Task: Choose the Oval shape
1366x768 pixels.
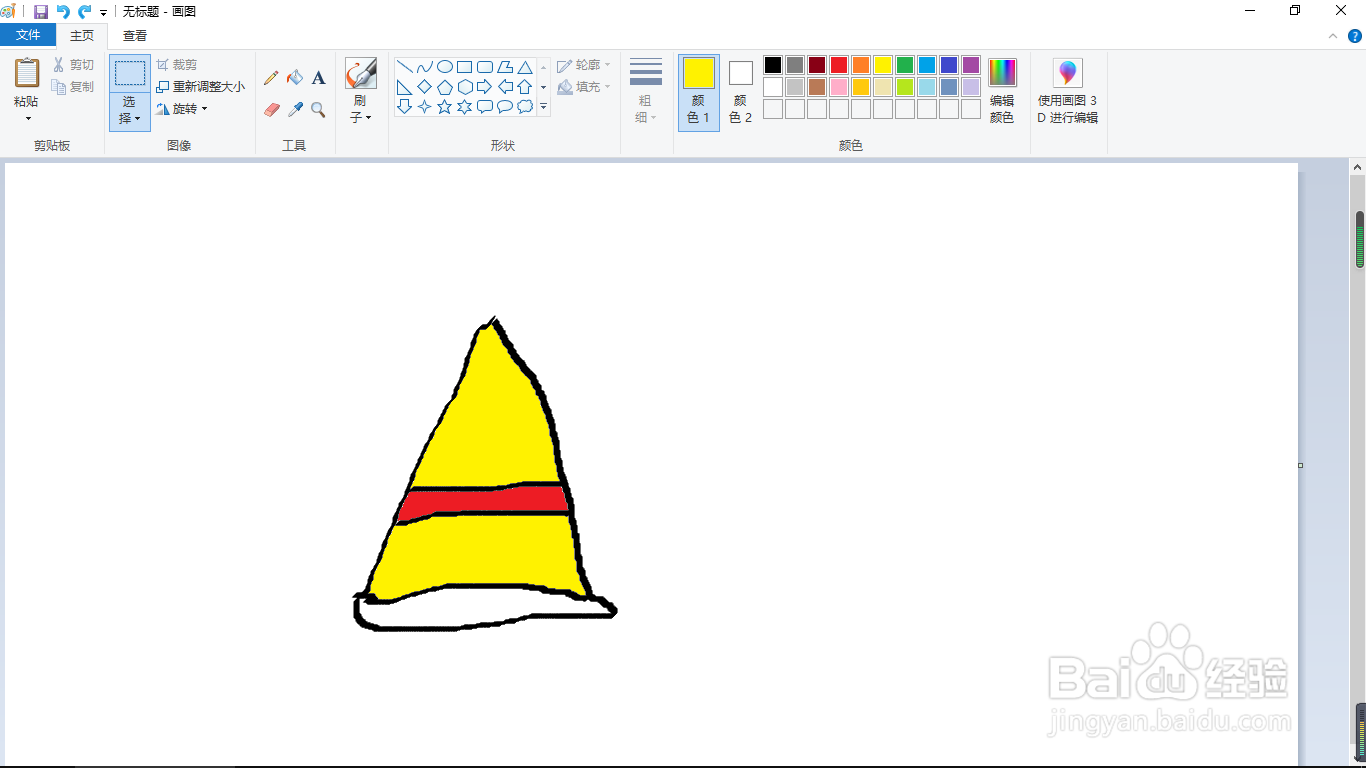Action: coord(445,67)
